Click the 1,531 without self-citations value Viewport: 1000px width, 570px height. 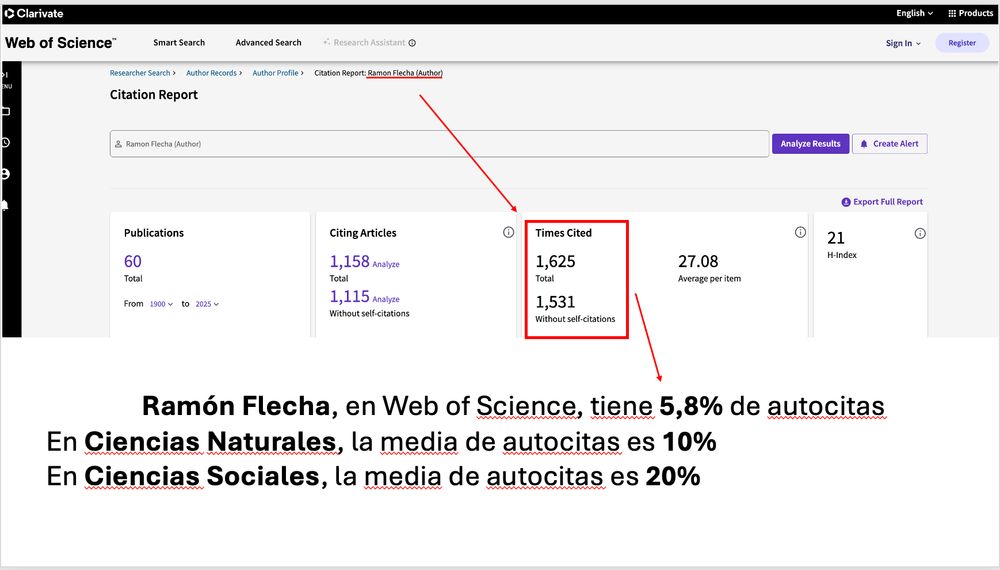(x=555, y=302)
